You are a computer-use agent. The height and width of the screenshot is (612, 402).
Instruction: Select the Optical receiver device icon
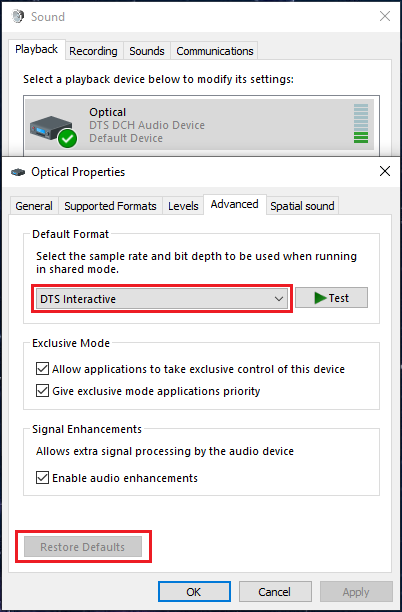pos(51,128)
